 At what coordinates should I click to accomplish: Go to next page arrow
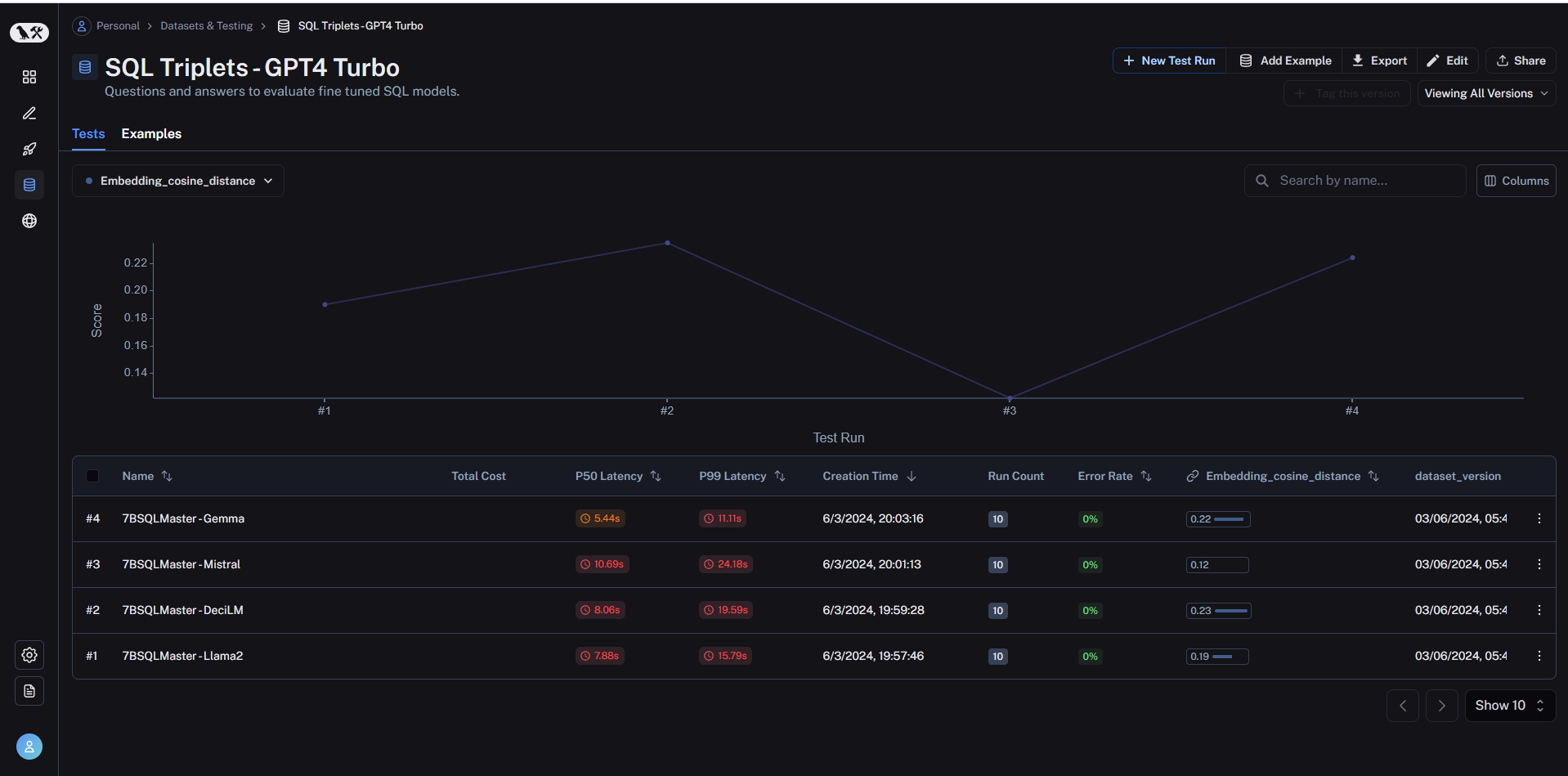[x=1442, y=706]
